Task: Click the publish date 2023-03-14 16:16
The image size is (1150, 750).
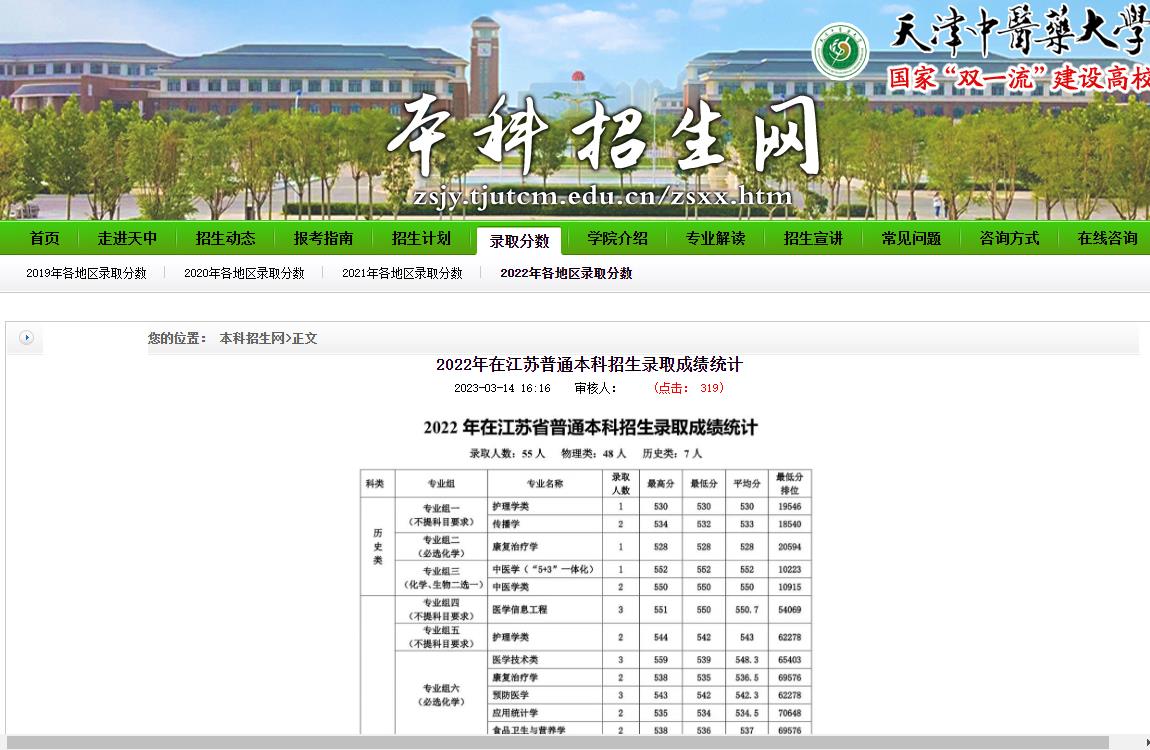Action: pyautogui.click(x=502, y=388)
